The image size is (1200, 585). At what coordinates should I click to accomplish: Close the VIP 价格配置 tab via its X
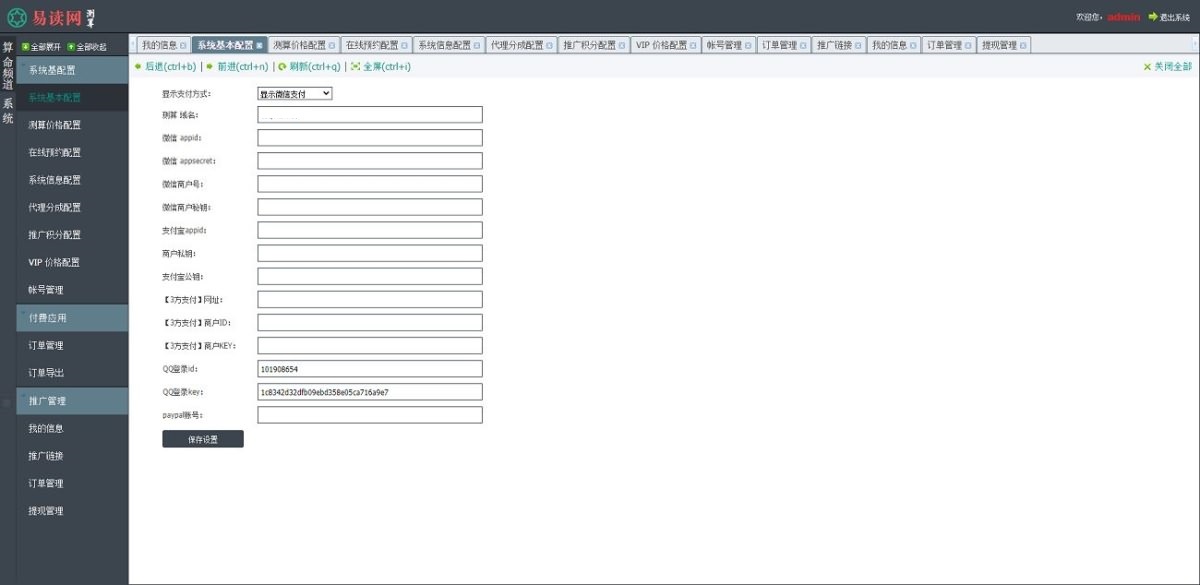693,46
